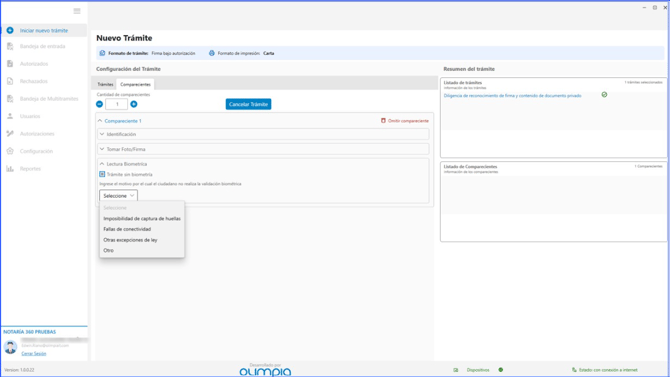670x377 pixels.
Task: Open the Configuración gear icon
Action: [10, 151]
